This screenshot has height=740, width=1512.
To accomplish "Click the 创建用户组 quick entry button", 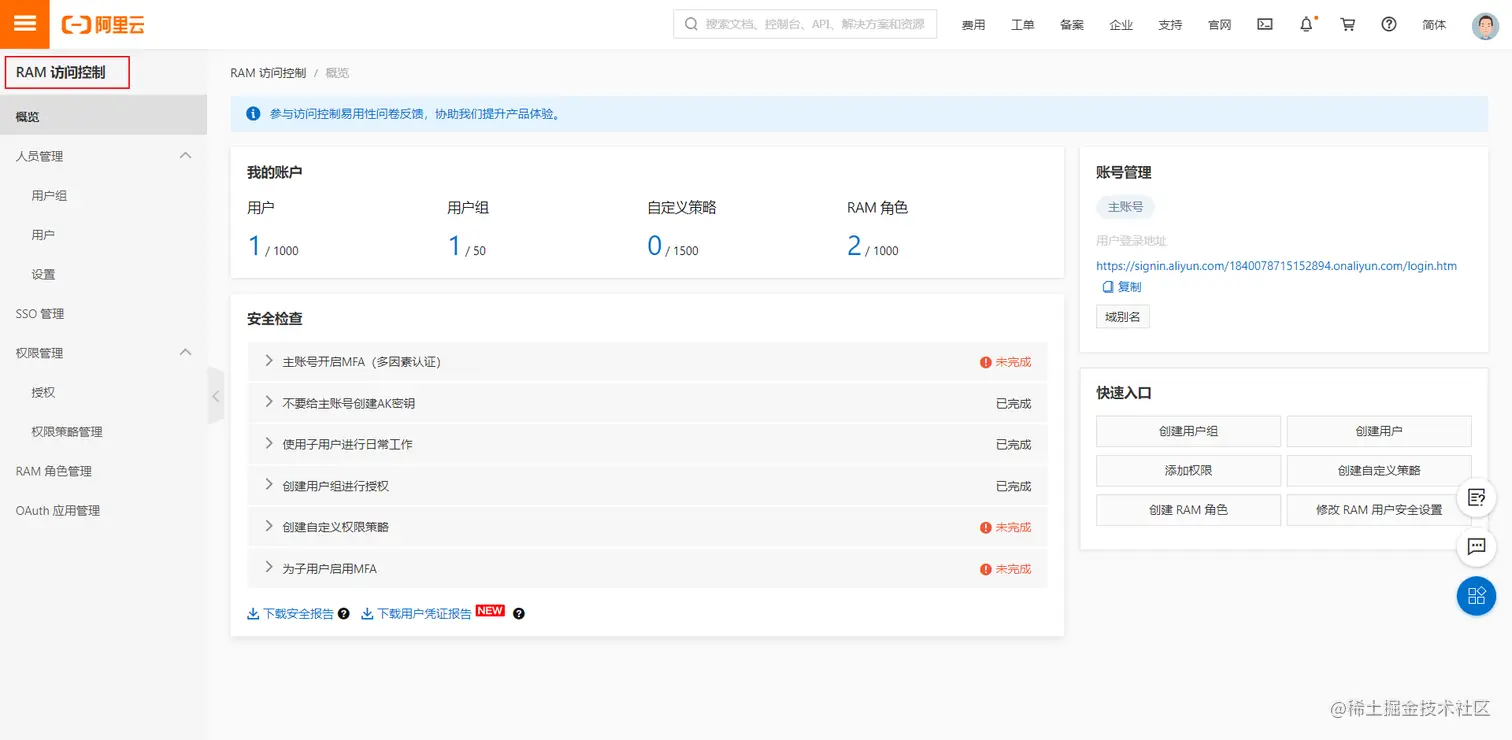I will coord(1188,431).
